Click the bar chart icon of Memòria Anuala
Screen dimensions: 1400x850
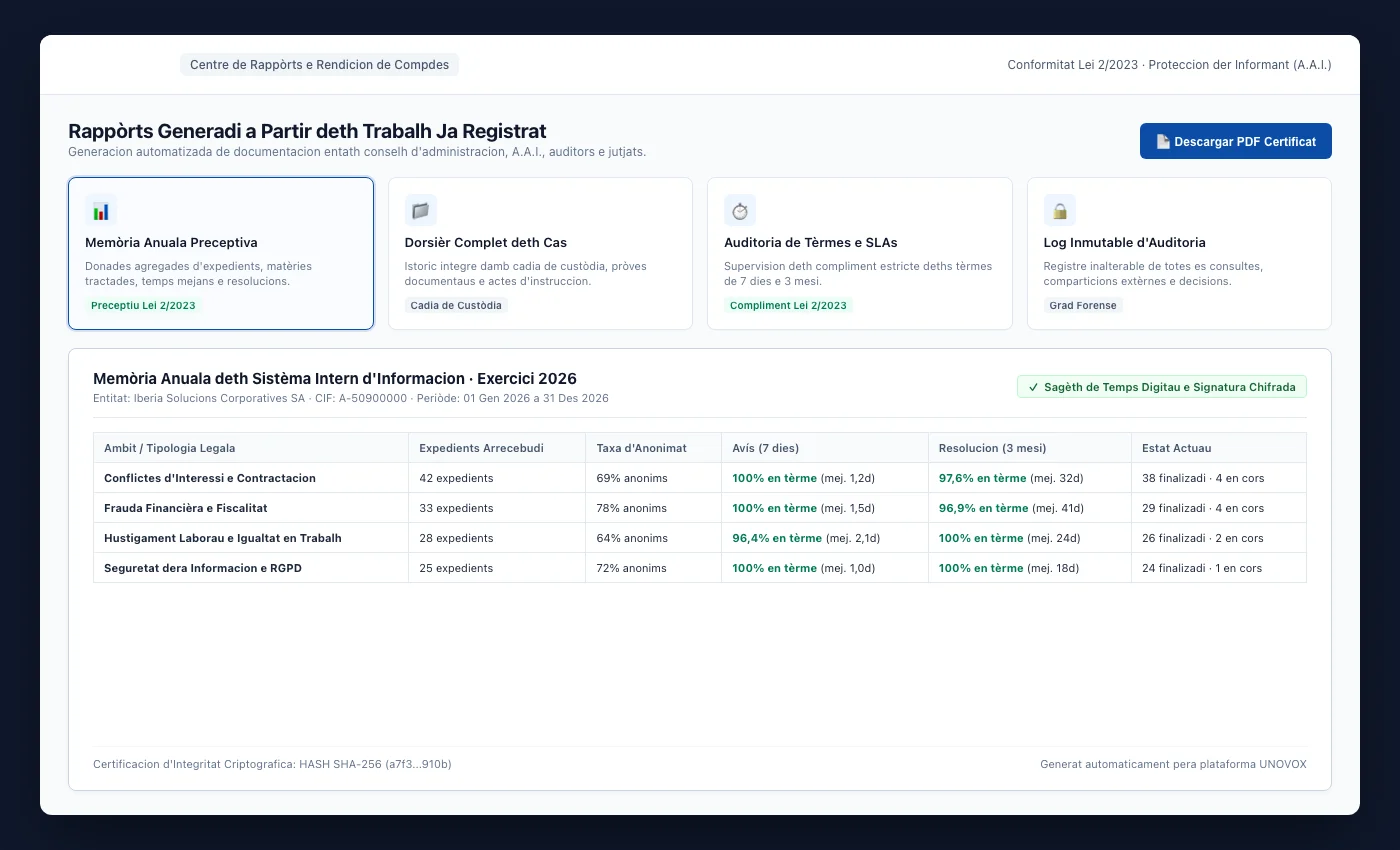click(x=101, y=210)
